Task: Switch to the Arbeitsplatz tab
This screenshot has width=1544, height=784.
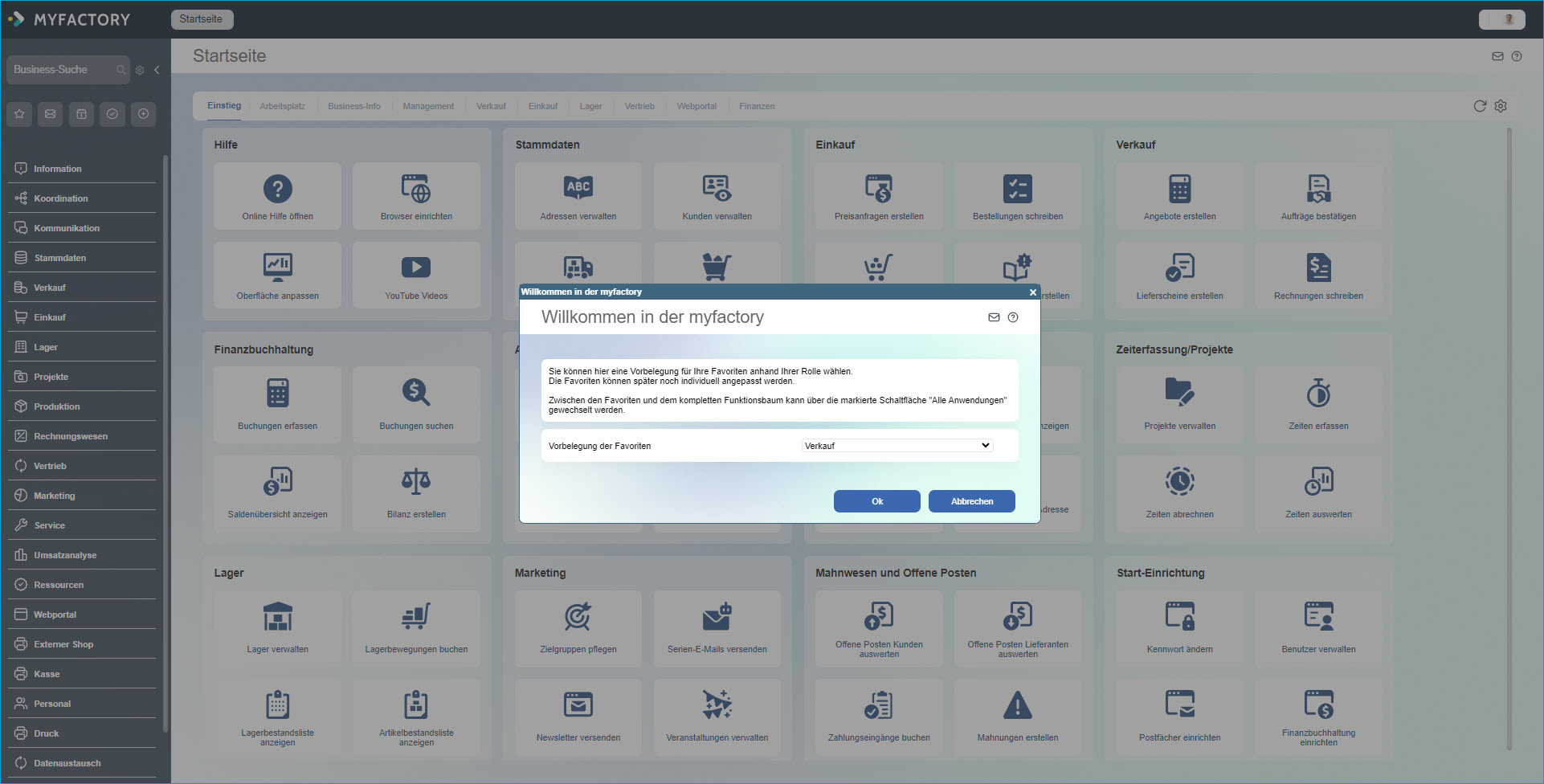Action: (282, 106)
